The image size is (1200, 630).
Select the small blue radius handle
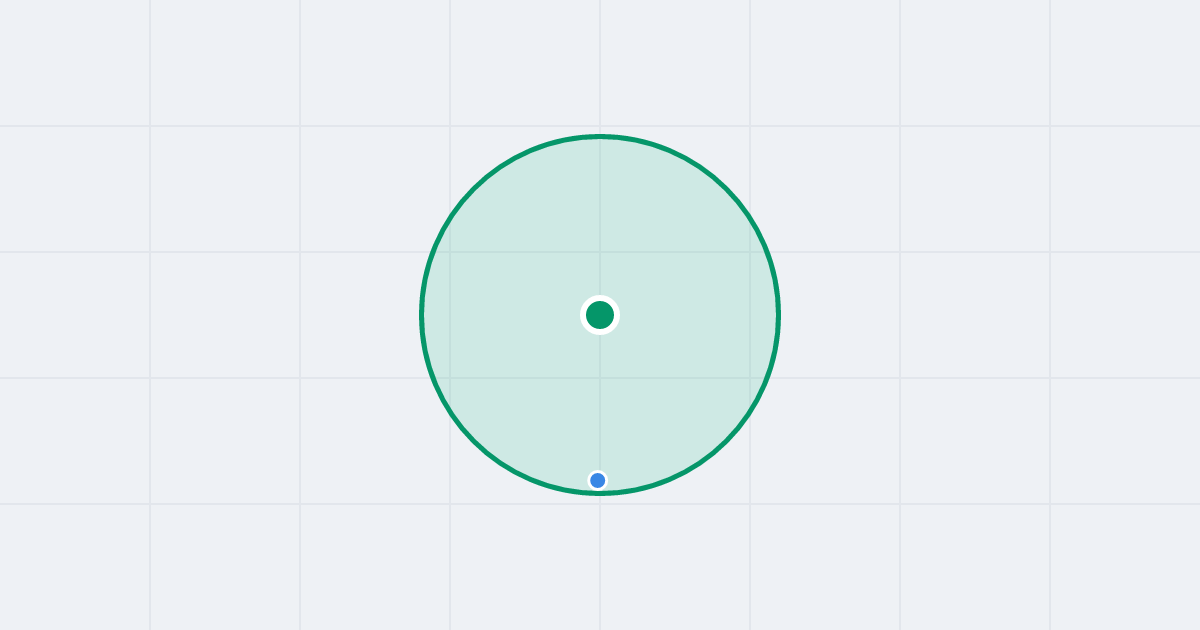point(598,480)
